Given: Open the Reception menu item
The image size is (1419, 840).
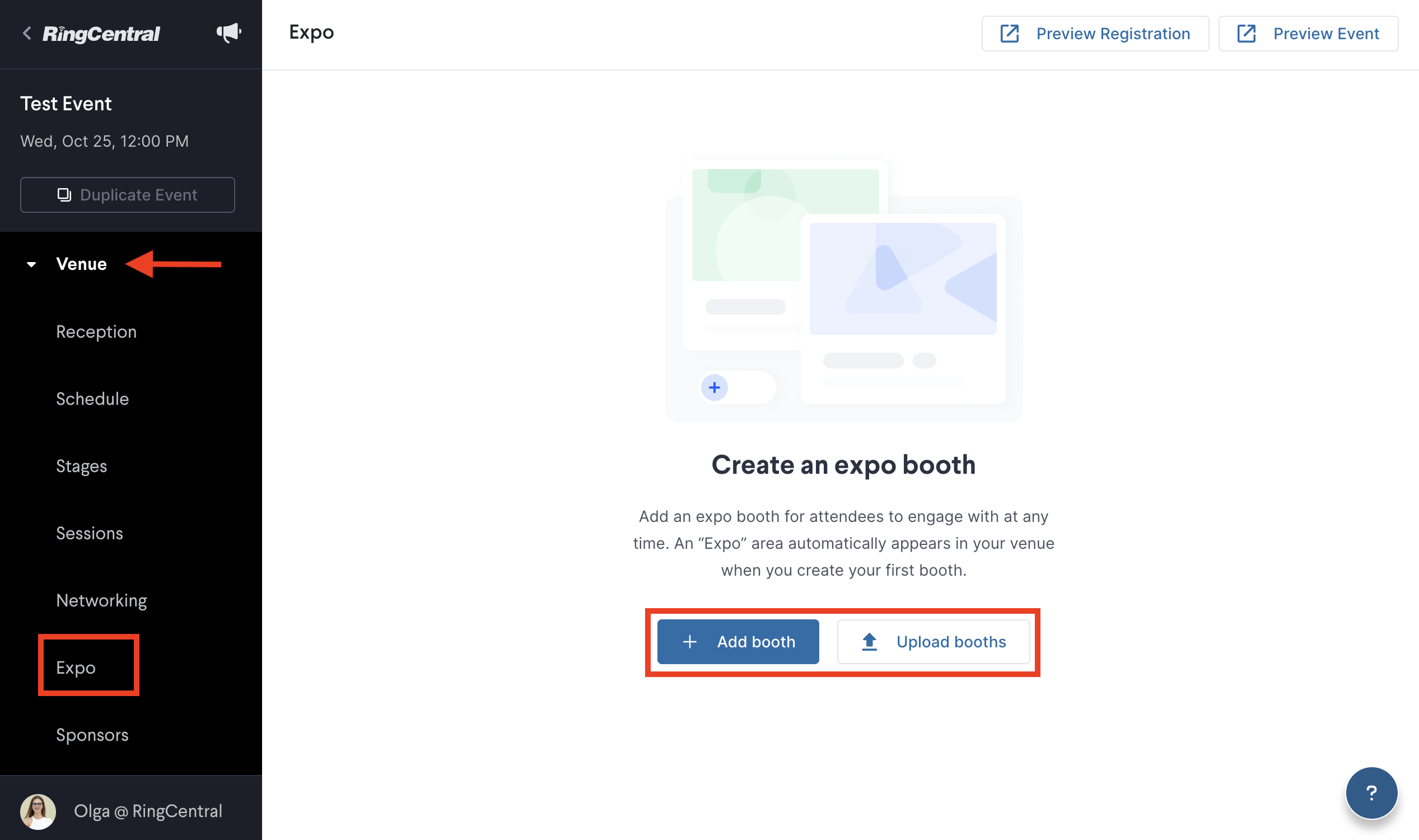Looking at the screenshot, I should [96, 332].
